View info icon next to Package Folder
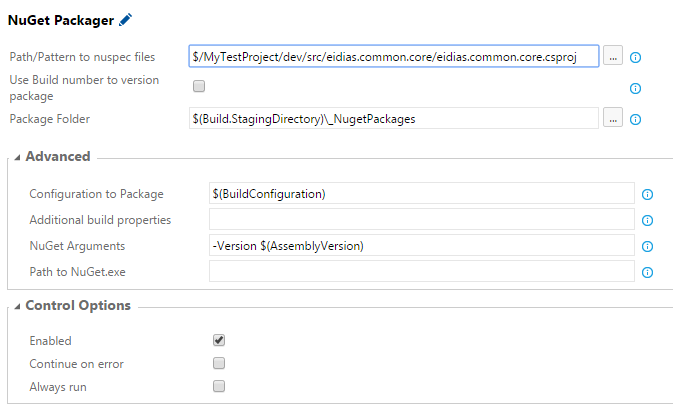Viewport: 673px width, 418px height. (635, 119)
